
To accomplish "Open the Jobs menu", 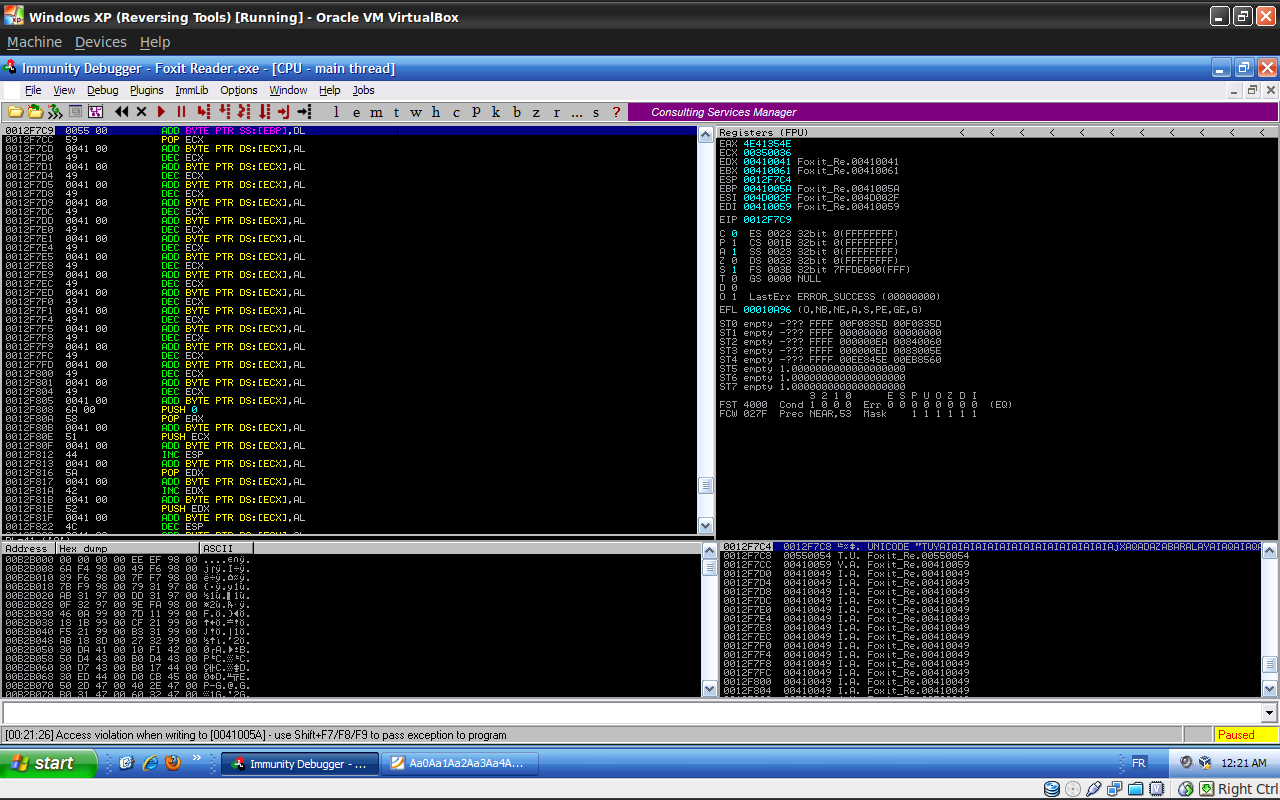I will coord(363,90).
